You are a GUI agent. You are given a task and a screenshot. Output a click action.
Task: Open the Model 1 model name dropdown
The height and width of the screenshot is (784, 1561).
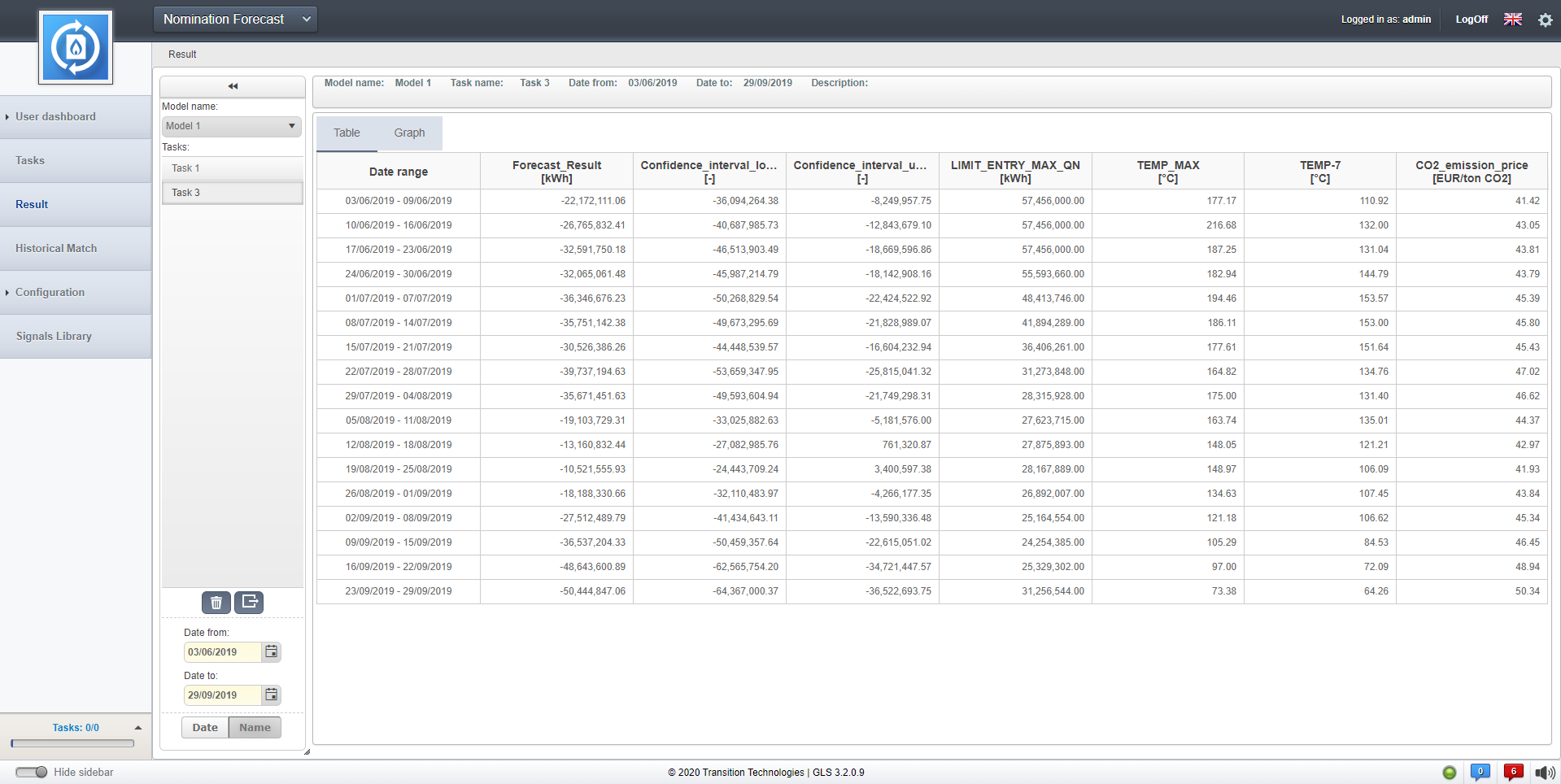pos(232,126)
